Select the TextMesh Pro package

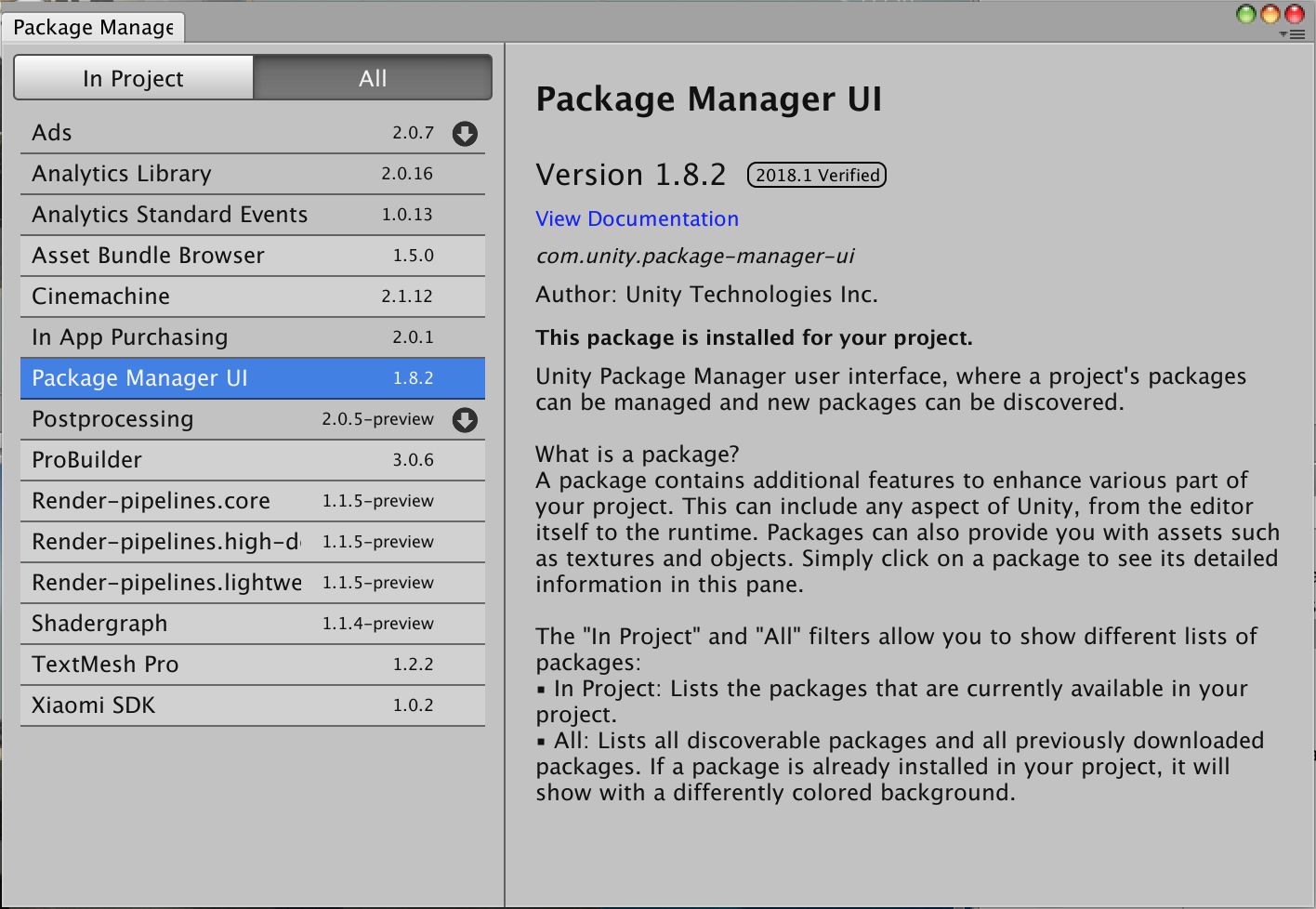253,665
